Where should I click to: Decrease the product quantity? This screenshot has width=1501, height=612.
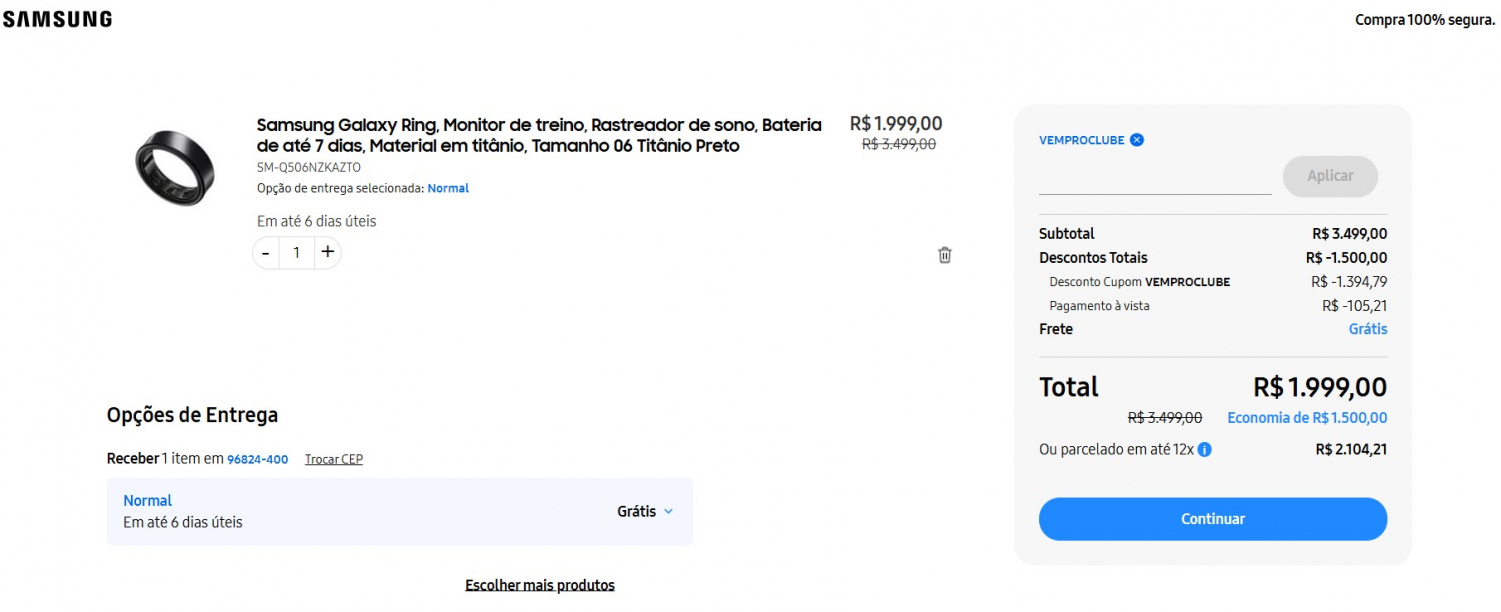(265, 253)
